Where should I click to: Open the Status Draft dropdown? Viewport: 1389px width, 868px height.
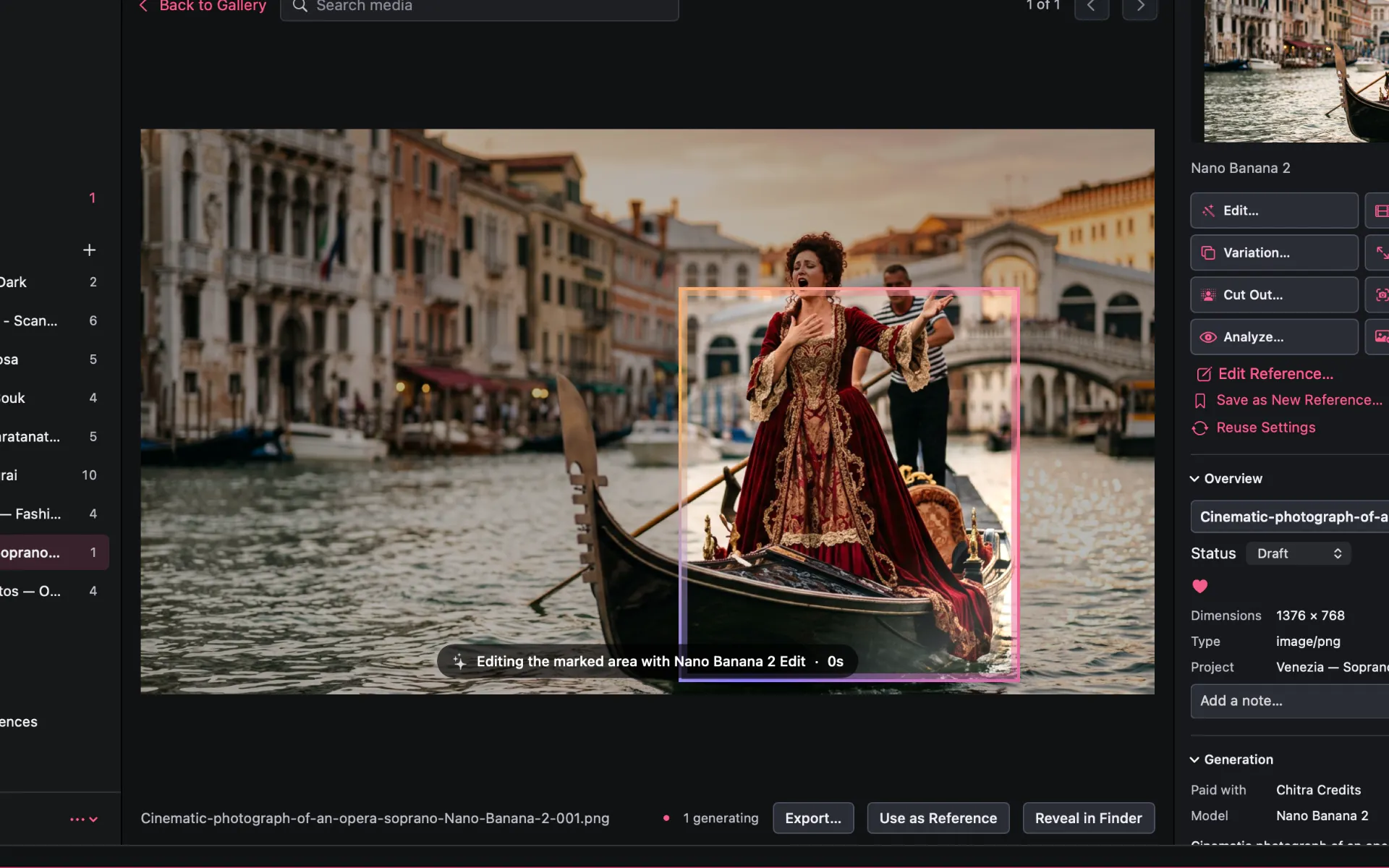coord(1298,553)
